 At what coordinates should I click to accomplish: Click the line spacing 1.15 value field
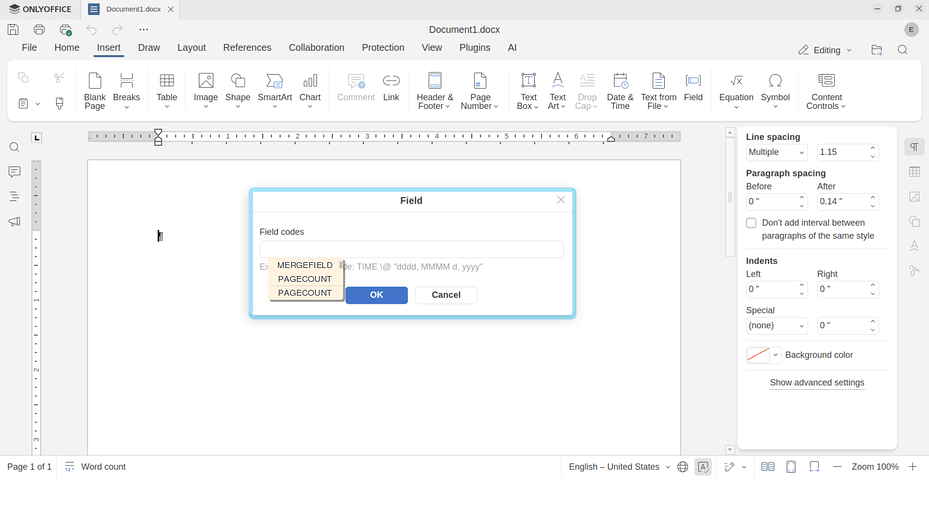click(x=843, y=152)
